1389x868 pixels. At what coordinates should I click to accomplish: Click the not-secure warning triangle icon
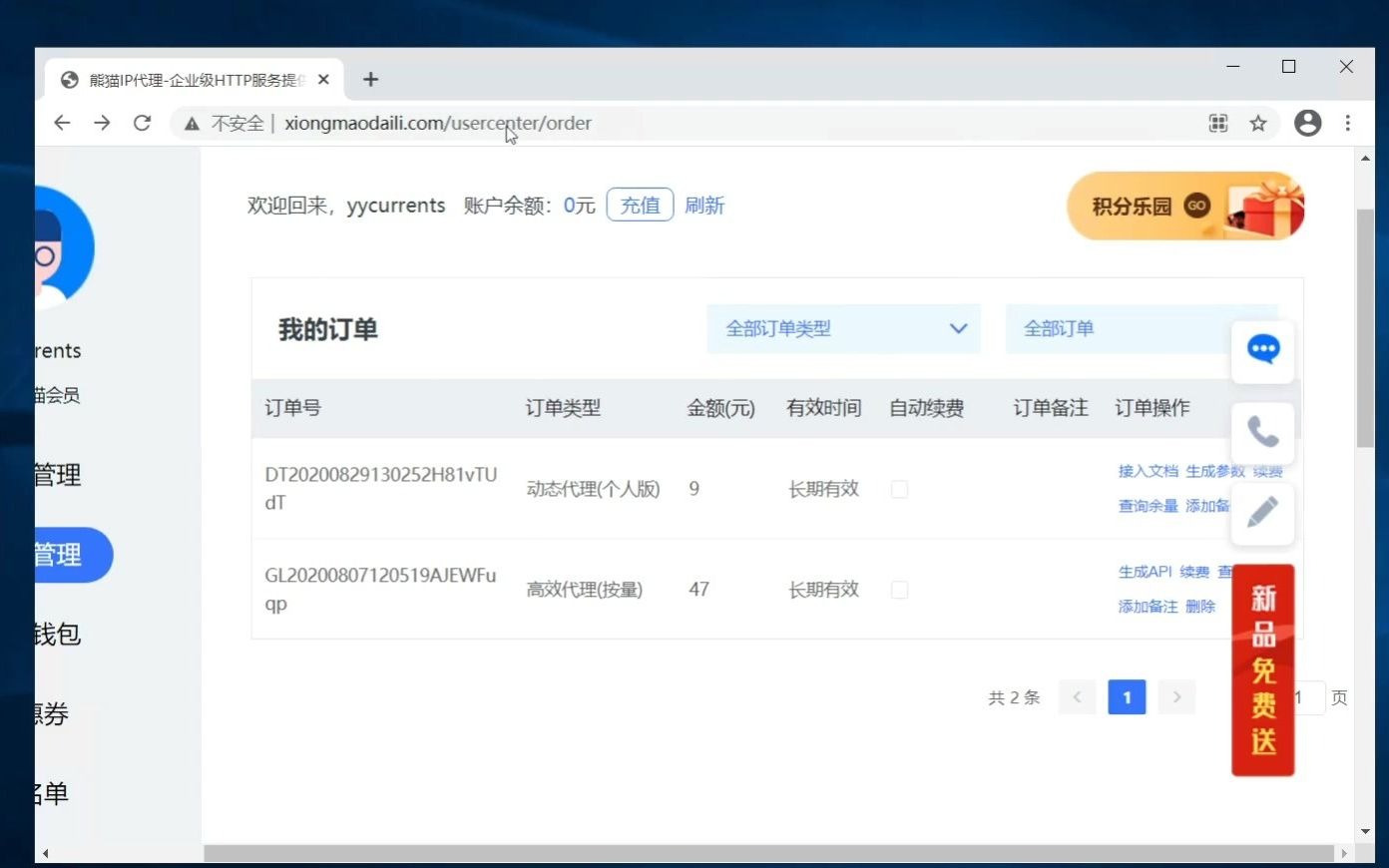(192, 124)
